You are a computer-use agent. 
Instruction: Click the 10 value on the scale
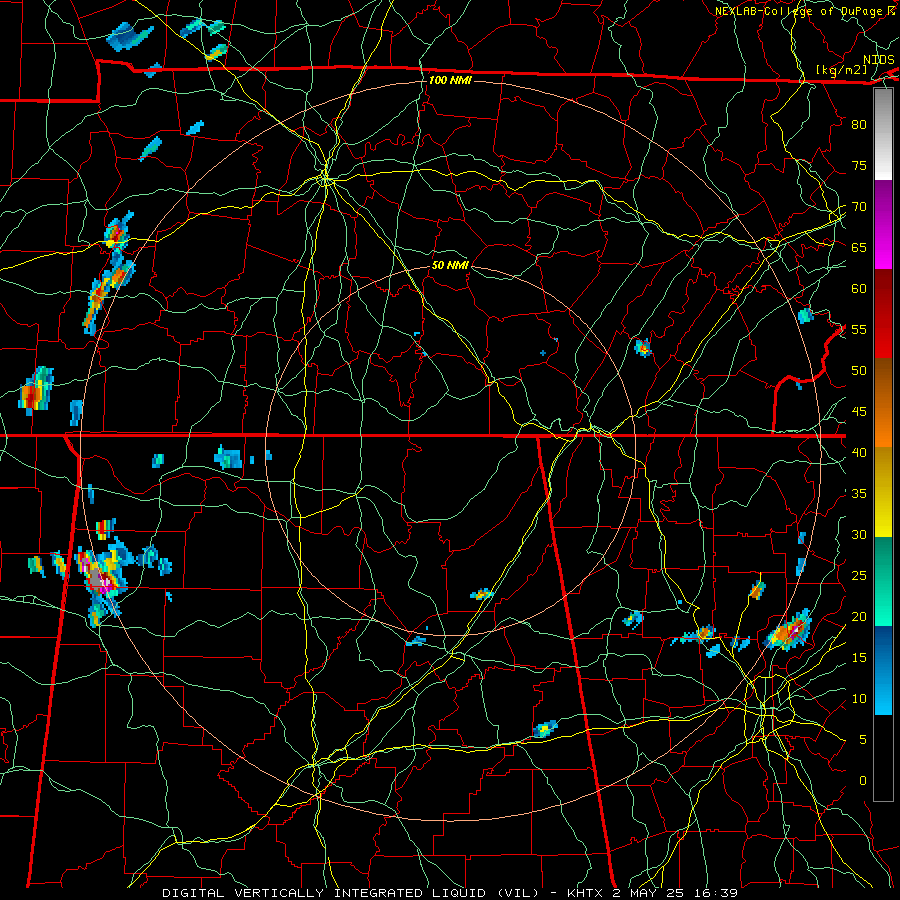[x=859, y=699]
